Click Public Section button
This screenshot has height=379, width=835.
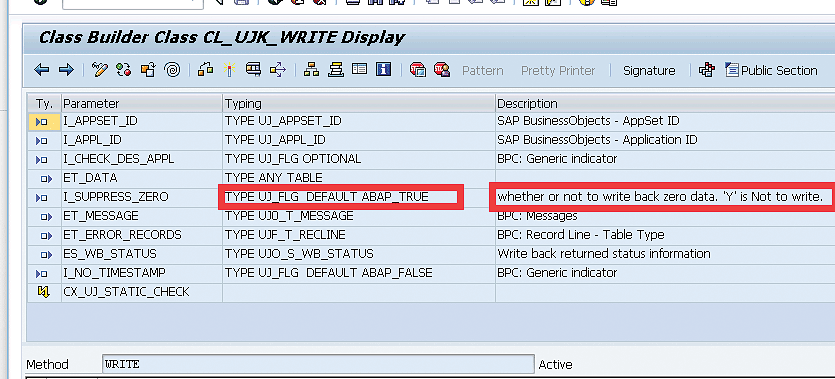pyautogui.click(x=772, y=70)
